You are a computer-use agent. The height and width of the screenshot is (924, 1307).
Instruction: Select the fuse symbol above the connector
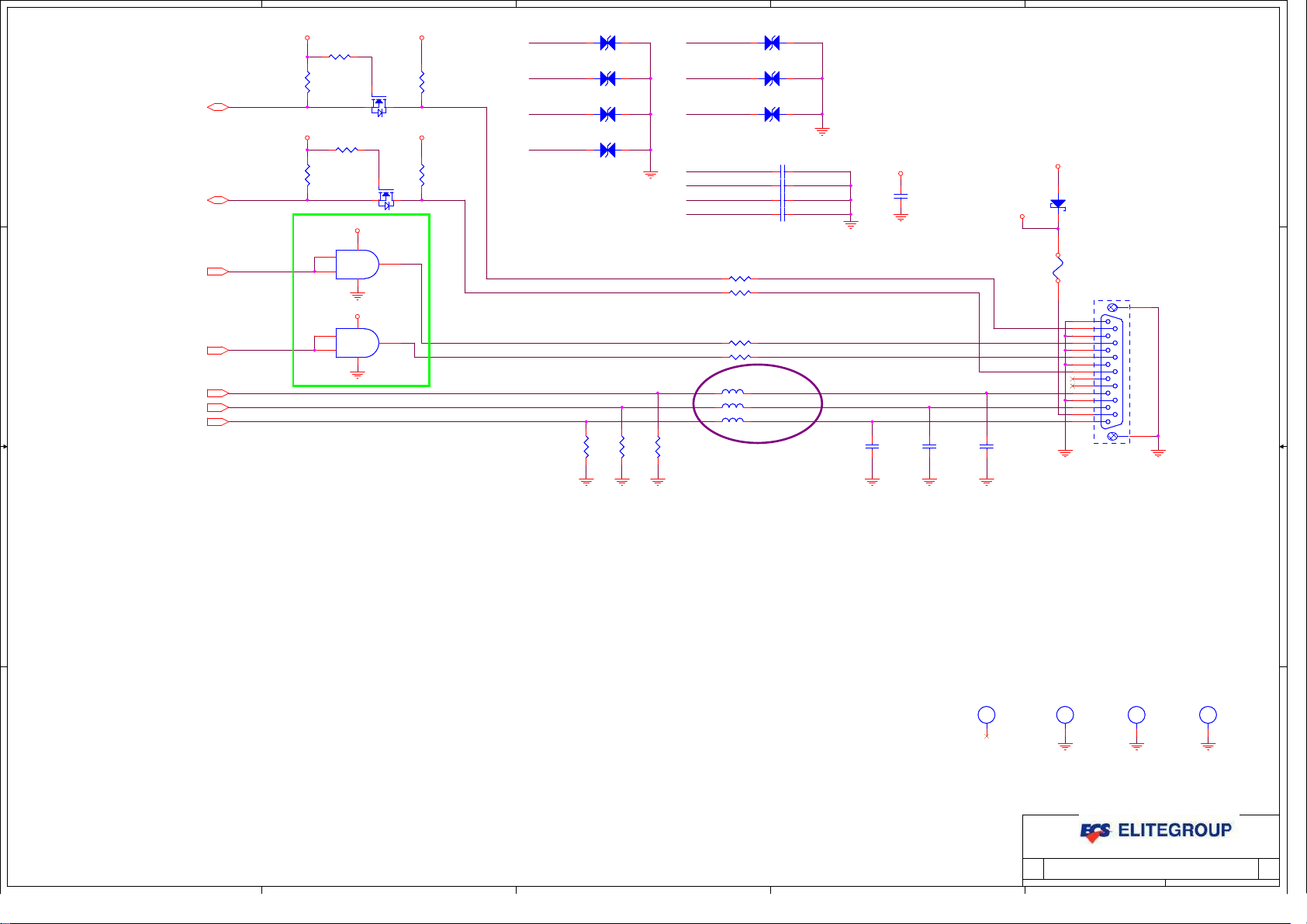pyautogui.click(x=1058, y=268)
